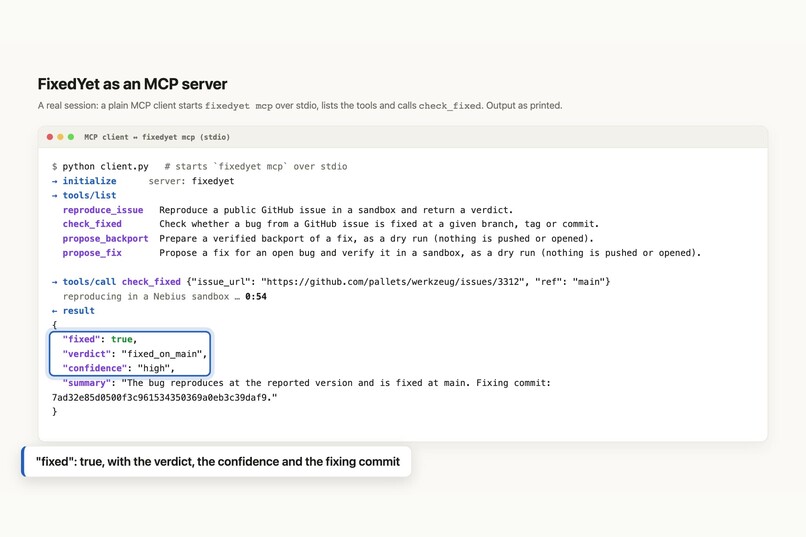This screenshot has height=537, width=806.
Task: Click the caption about verdict and fixing commit
Action: click(218, 461)
